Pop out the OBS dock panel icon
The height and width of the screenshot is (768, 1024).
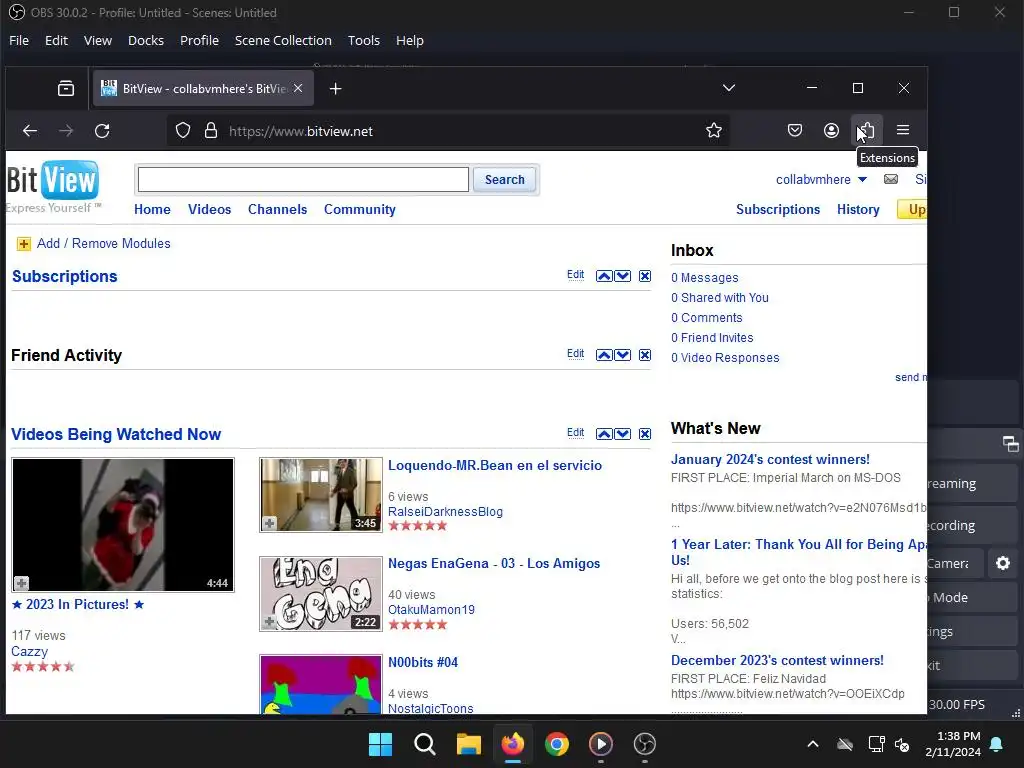[1010, 444]
